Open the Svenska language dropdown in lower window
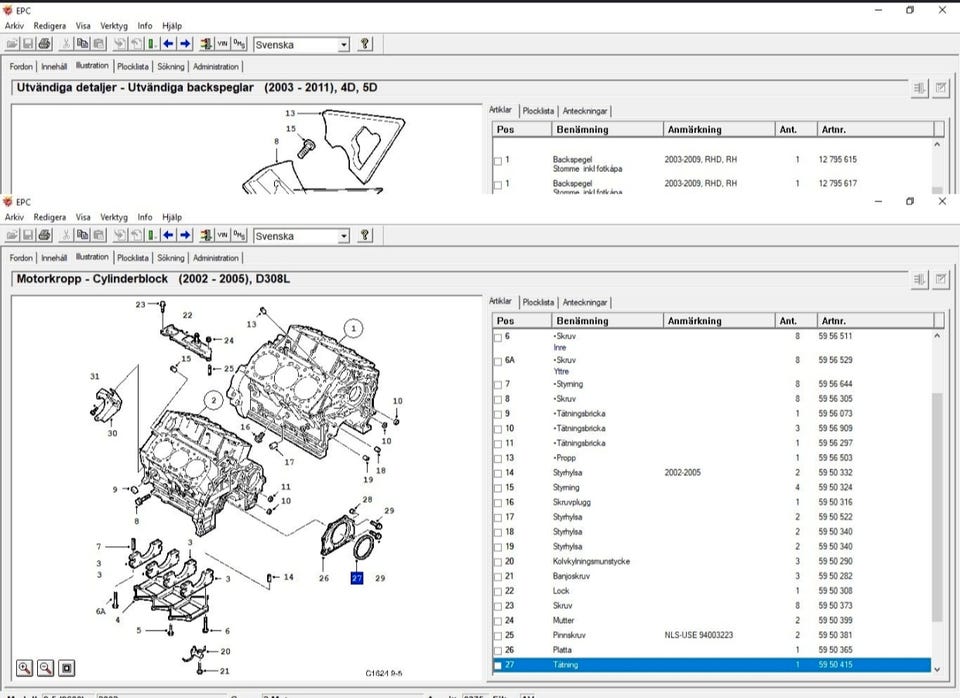 (343, 237)
